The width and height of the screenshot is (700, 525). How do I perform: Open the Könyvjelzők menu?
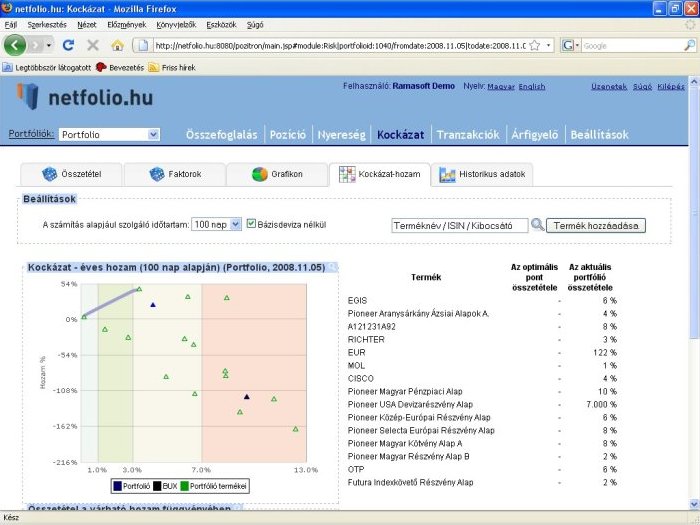click(x=176, y=25)
